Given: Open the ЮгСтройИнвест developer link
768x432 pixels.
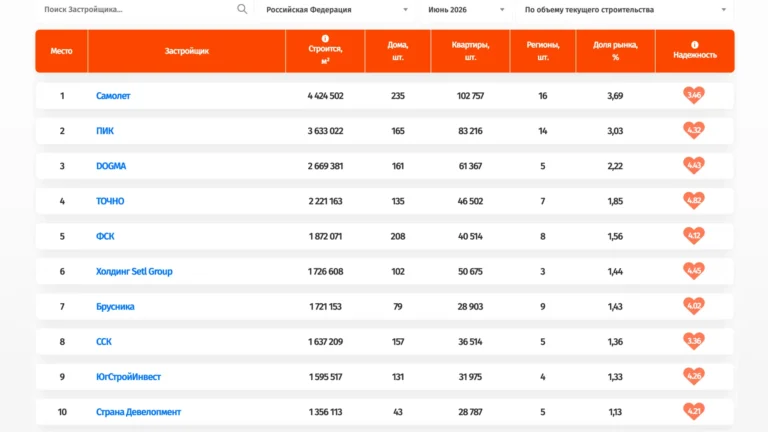Looking at the screenshot, I should (128, 377).
